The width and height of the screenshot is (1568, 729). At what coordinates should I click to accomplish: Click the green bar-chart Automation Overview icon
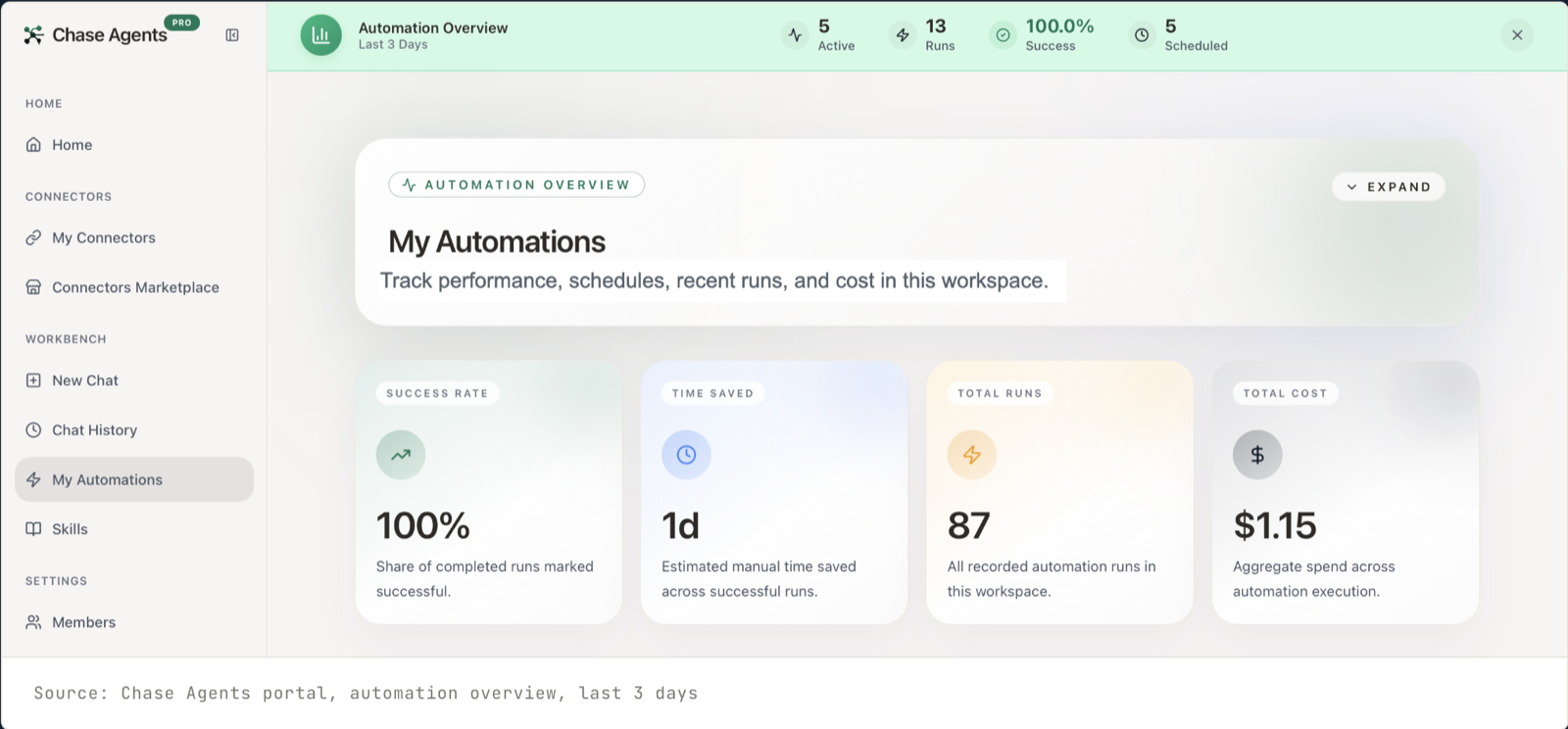tap(320, 35)
